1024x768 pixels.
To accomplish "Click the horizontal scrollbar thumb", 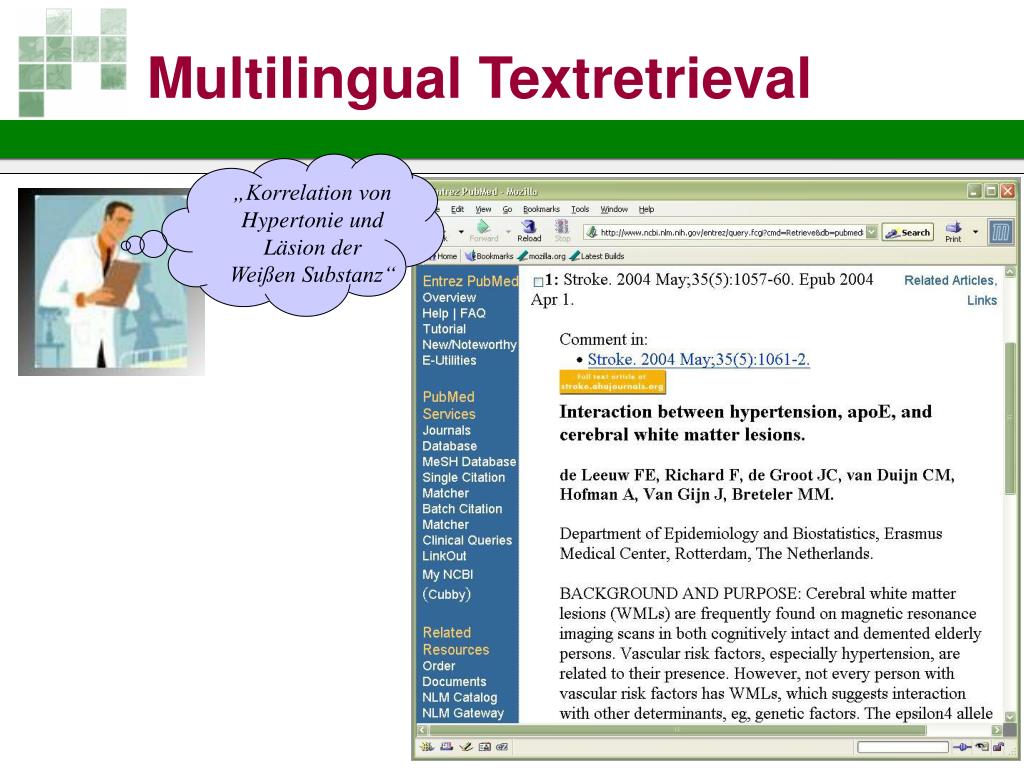I will click(678, 729).
